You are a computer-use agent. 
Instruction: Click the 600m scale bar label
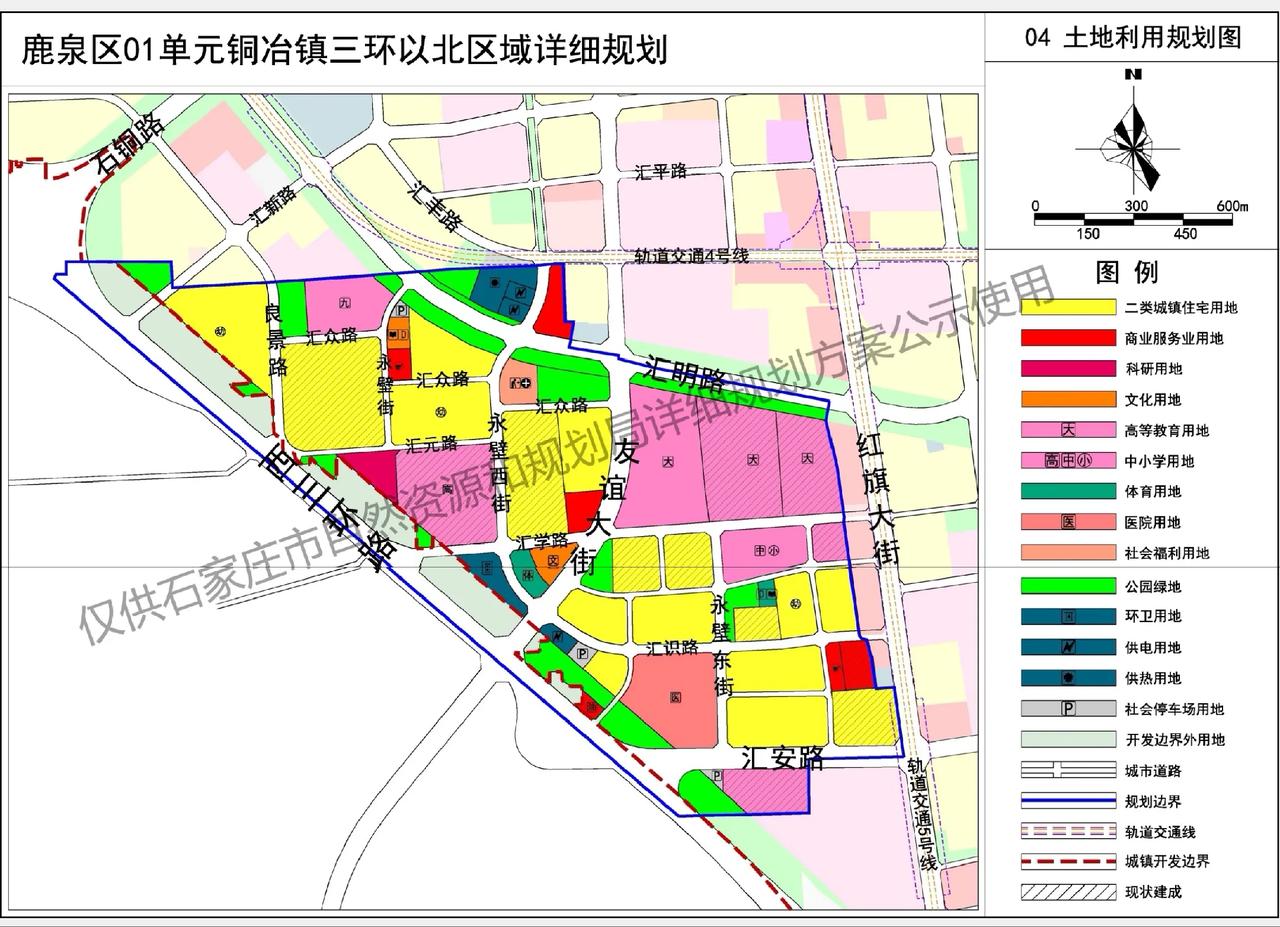pyautogui.click(x=1232, y=206)
